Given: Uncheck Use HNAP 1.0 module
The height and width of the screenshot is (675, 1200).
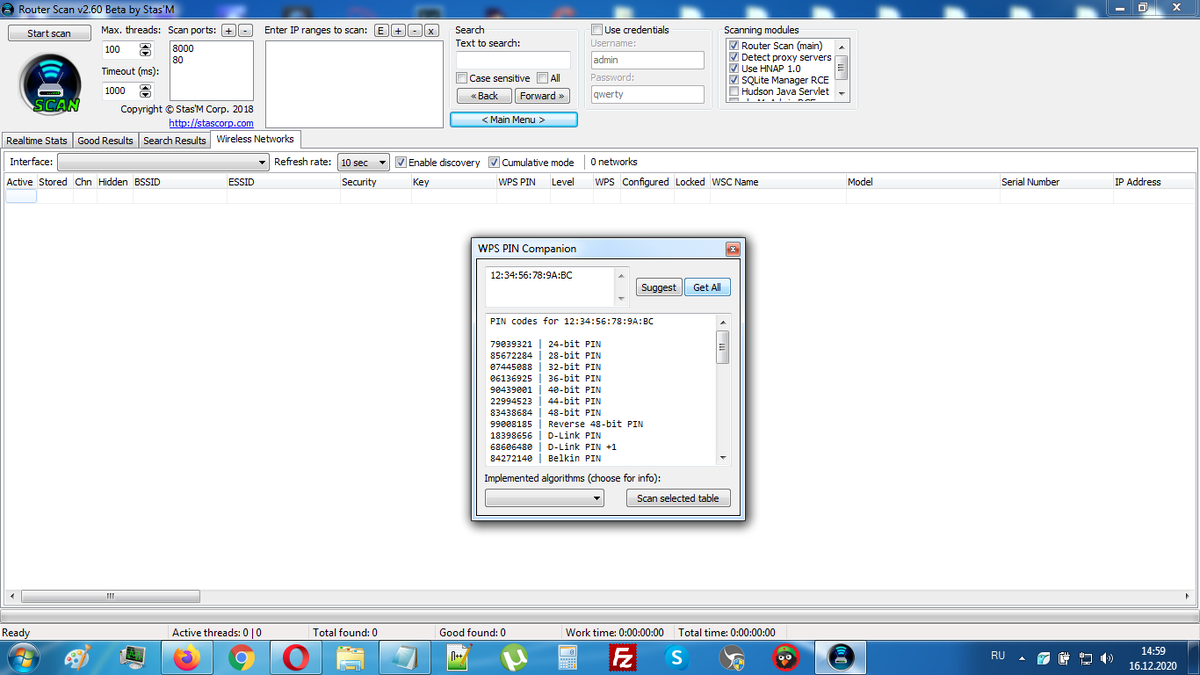Looking at the screenshot, I should click(x=735, y=68).
